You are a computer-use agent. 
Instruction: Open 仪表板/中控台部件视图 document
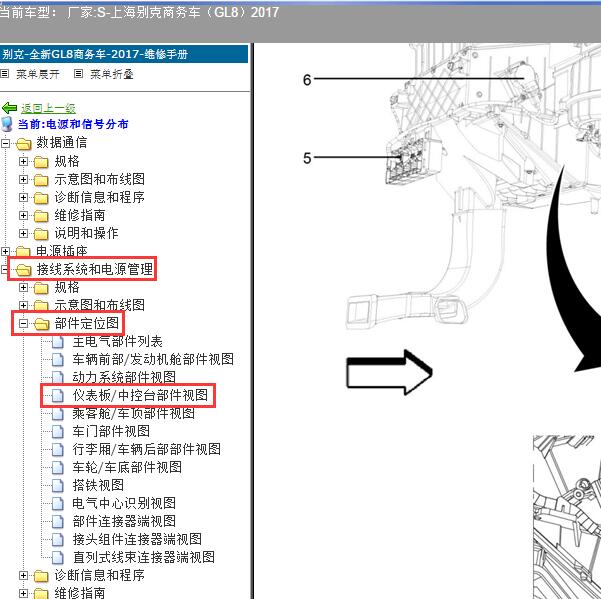pos(140,395)
